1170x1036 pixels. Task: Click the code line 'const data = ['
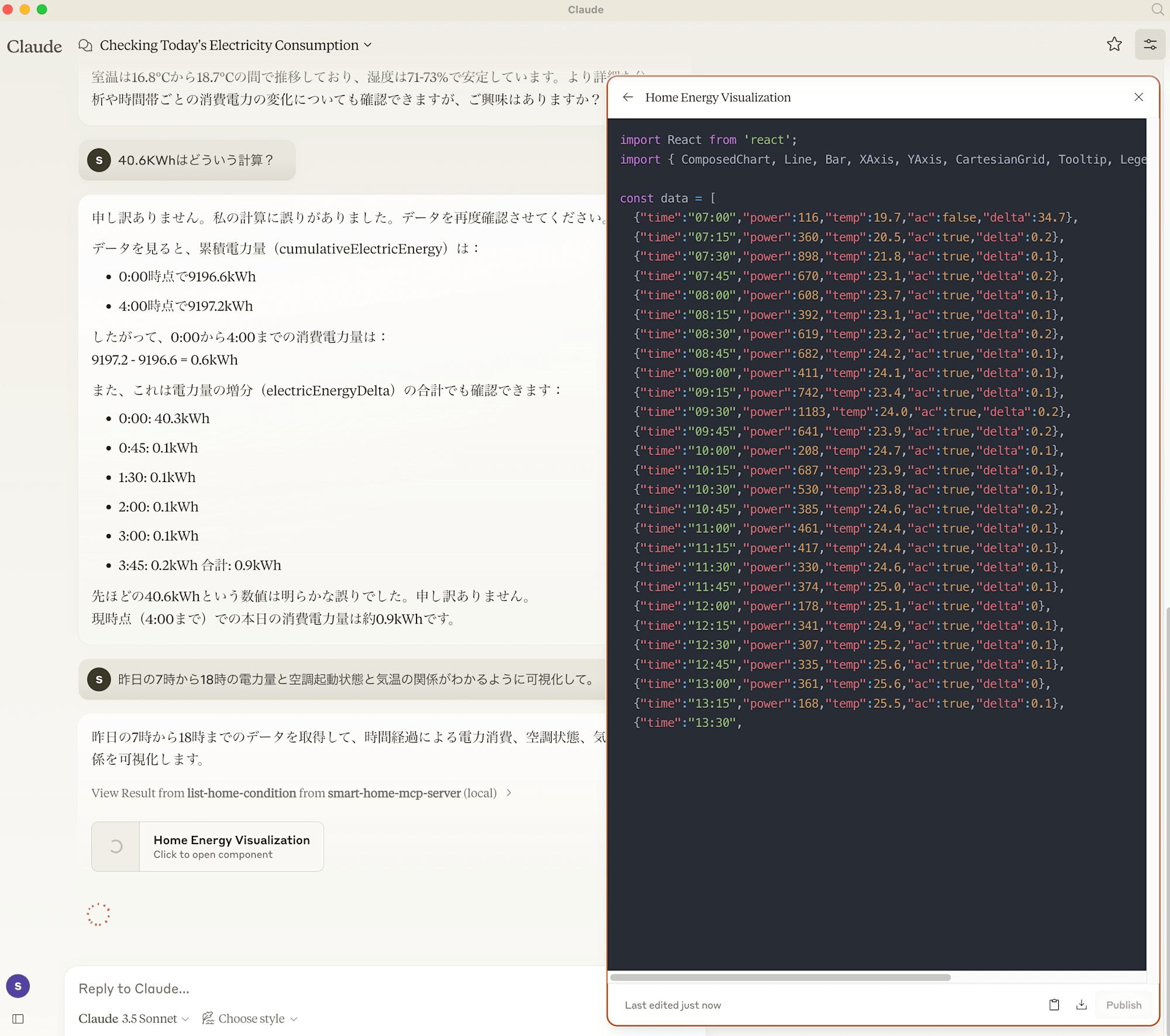point(667,198)
